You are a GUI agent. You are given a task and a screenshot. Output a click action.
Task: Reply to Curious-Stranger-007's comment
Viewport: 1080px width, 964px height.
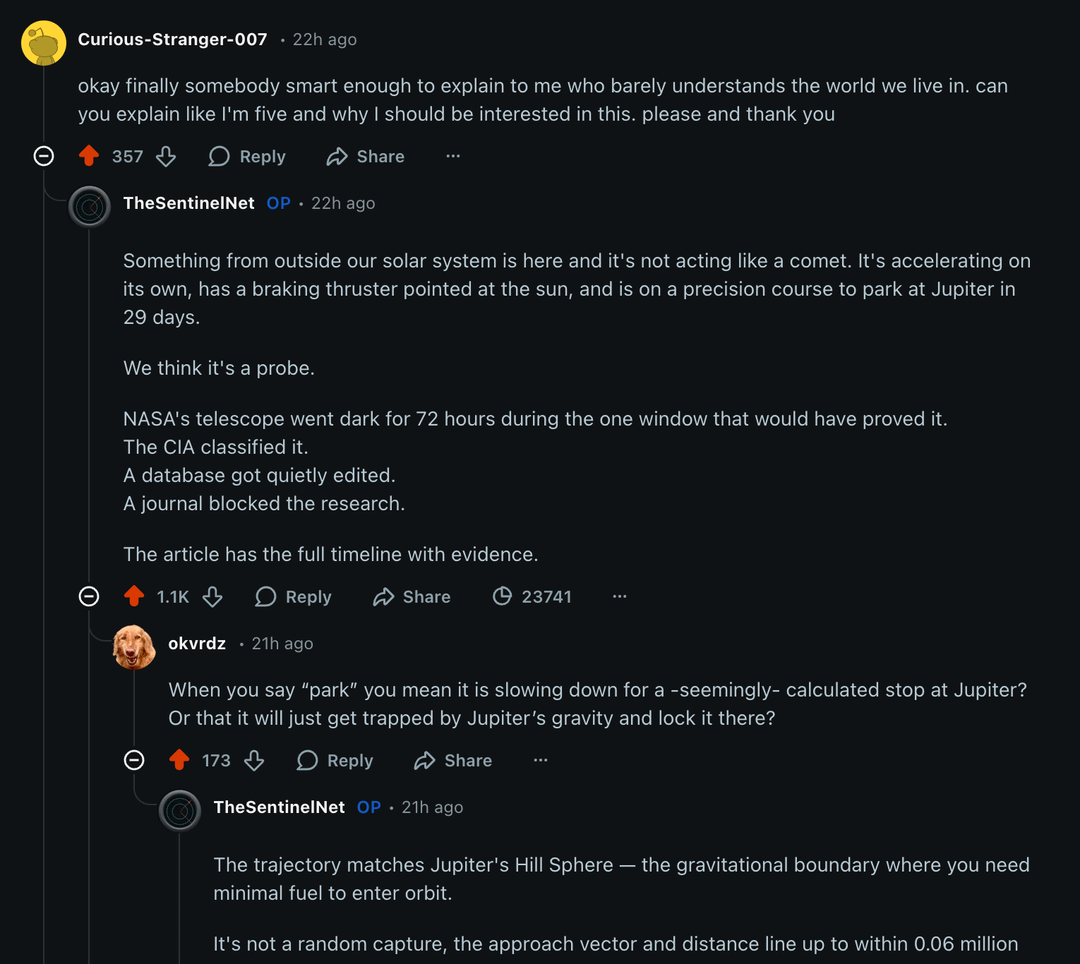tap(247, 156)
